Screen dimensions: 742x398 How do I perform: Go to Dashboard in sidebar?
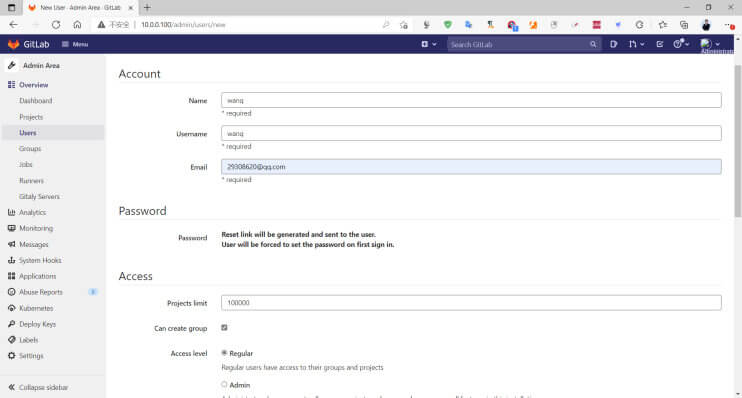[35, 101]
